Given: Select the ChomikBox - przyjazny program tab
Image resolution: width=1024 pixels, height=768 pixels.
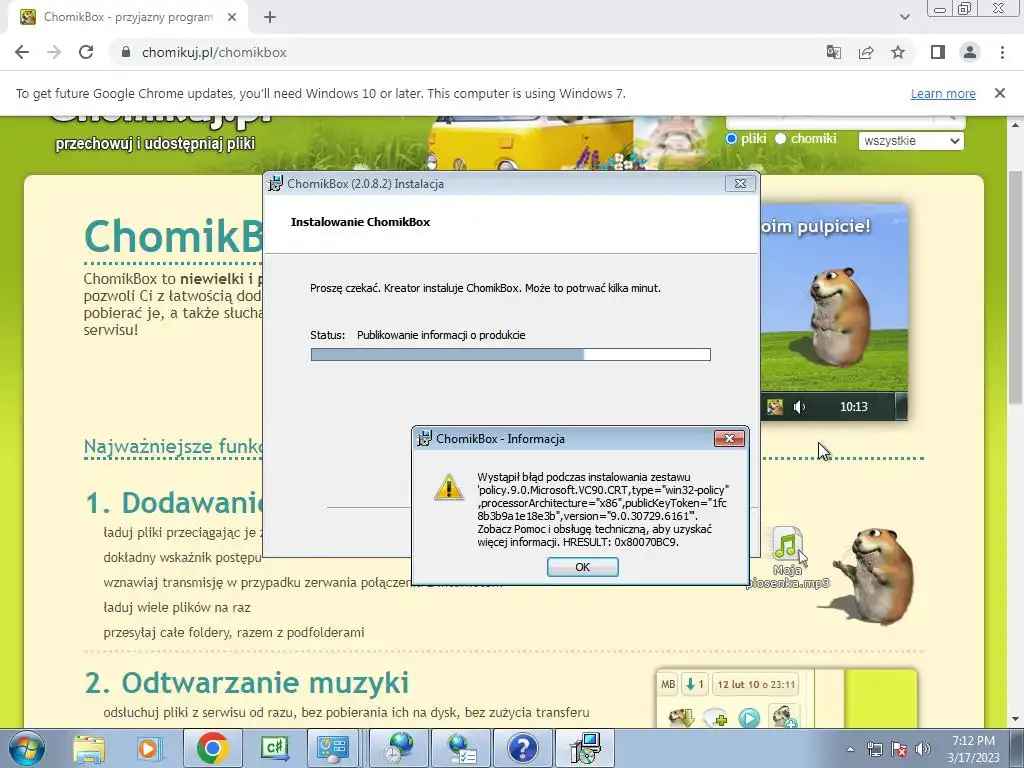Looking at the screenshot, I should pyautogui.click(x=128, y=18).
